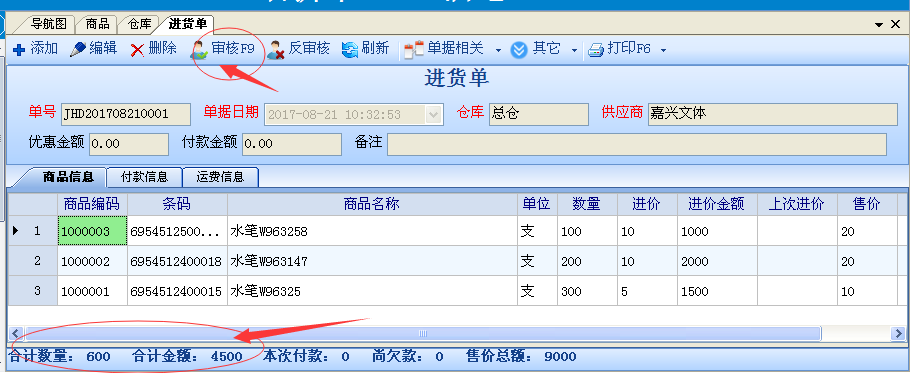
Task: Switch to the 导航图 tab
Action: (48, 24)
